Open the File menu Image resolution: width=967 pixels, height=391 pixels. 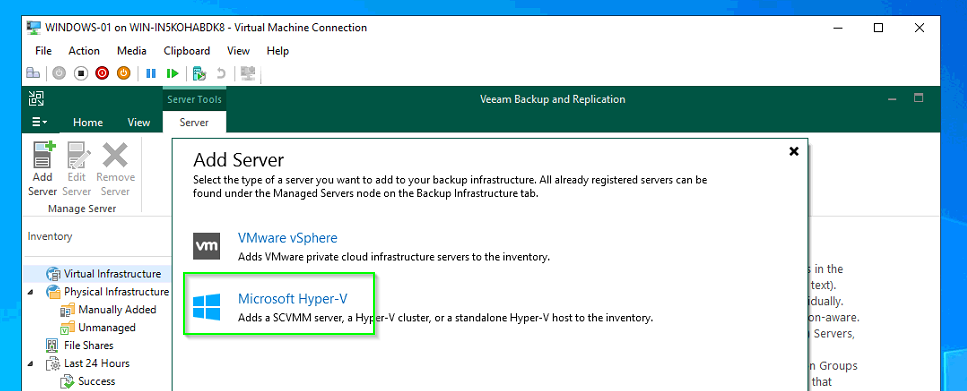click(x=43, y=51)
